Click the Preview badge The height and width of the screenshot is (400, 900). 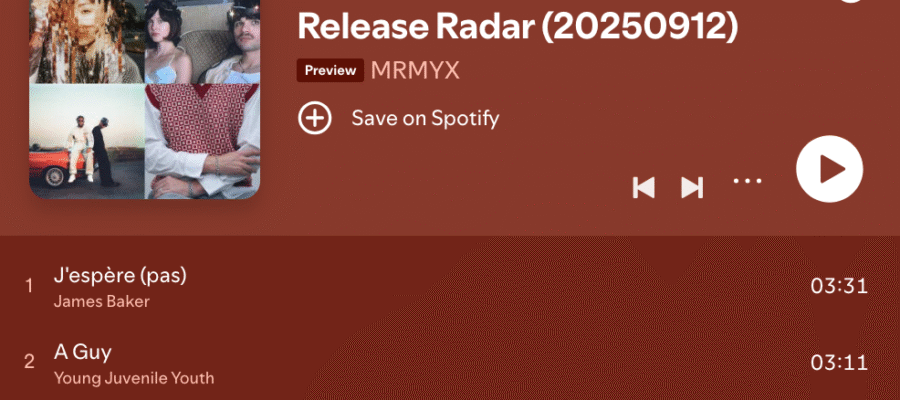pyautogui.click(x=330, y=71)
